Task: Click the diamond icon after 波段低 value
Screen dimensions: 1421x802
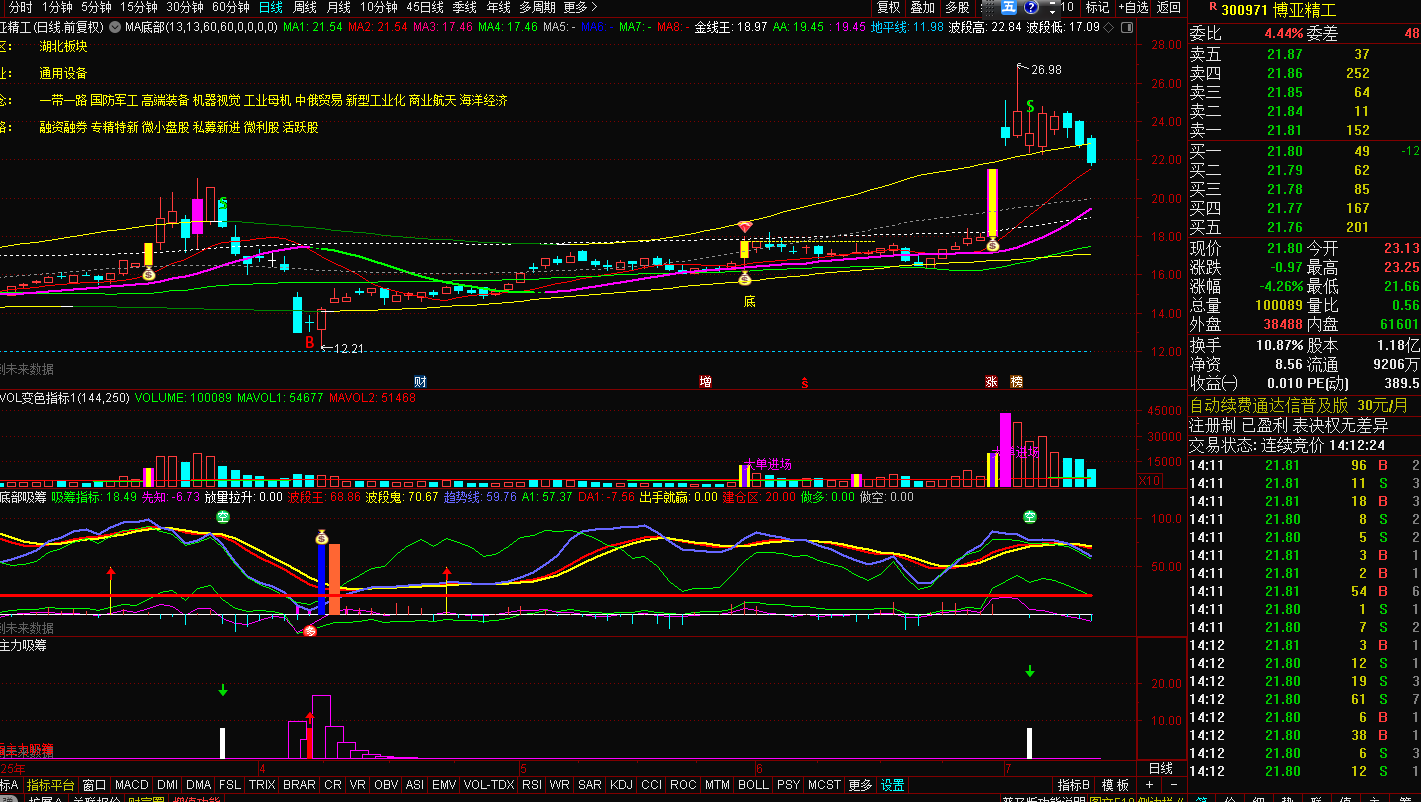Action: point(1108,27)
